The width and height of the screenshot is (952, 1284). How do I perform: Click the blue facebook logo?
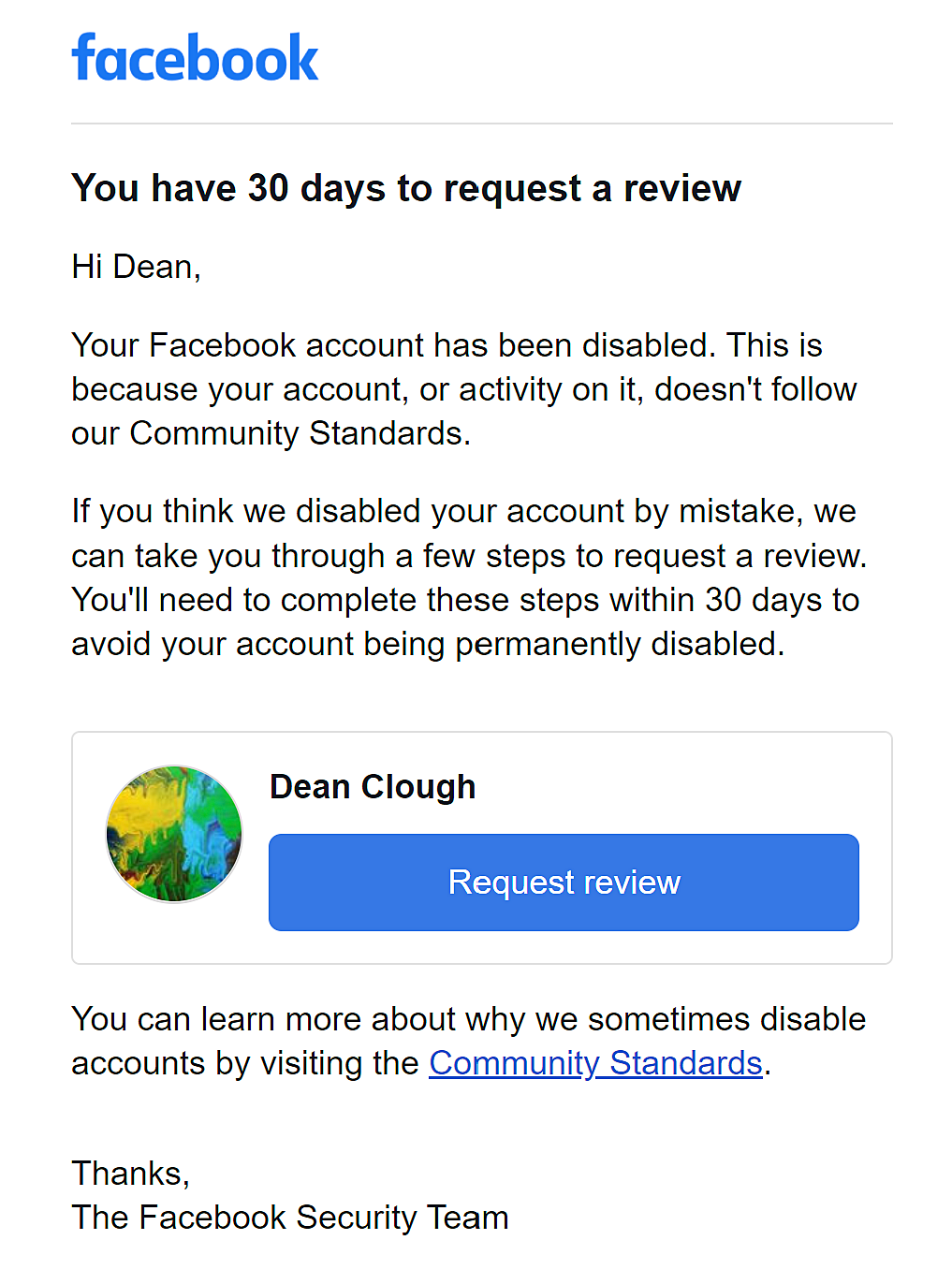195,58
